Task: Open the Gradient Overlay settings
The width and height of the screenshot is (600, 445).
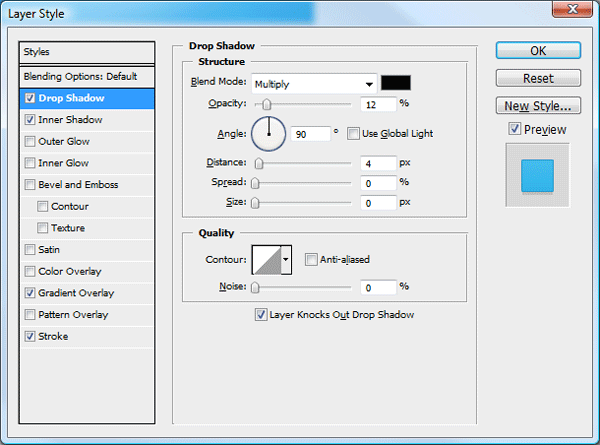Action: point(87,293)
